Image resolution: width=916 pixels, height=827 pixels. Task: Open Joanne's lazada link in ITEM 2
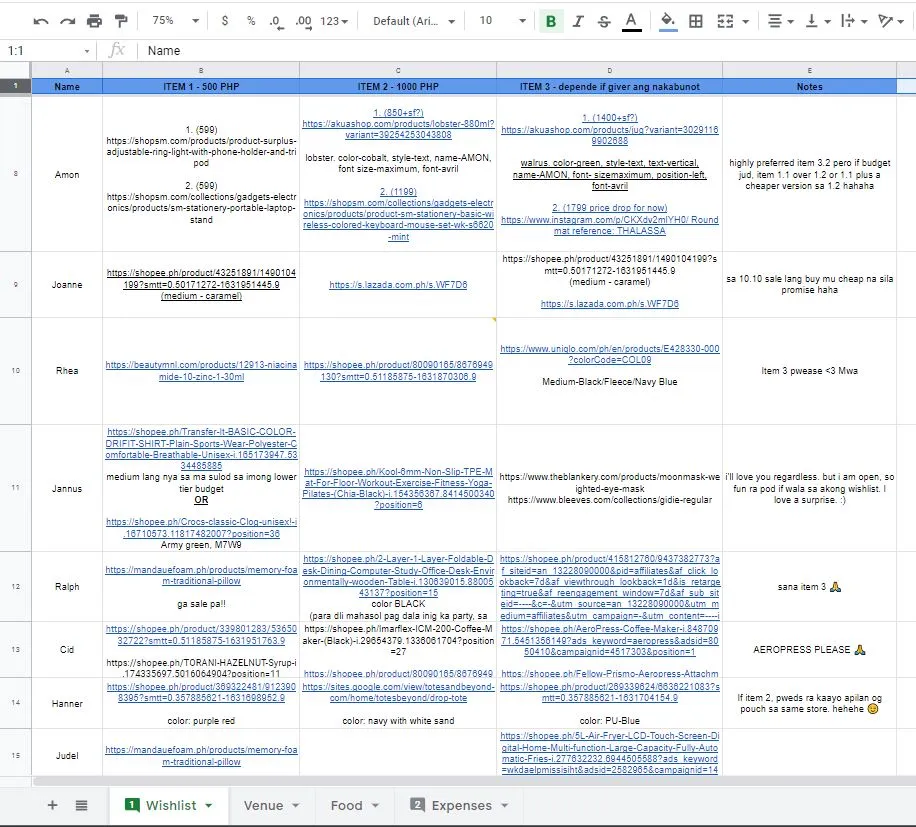tap(398, 284)
